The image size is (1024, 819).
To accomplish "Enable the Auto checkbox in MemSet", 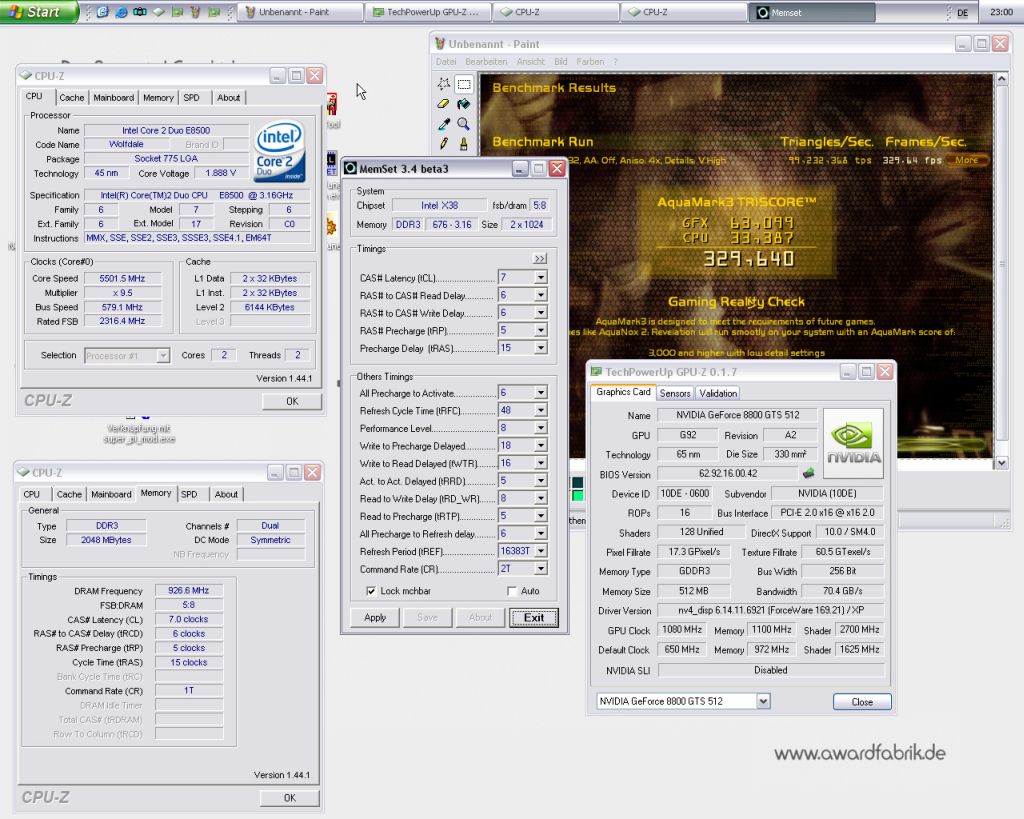I will 512,590.
